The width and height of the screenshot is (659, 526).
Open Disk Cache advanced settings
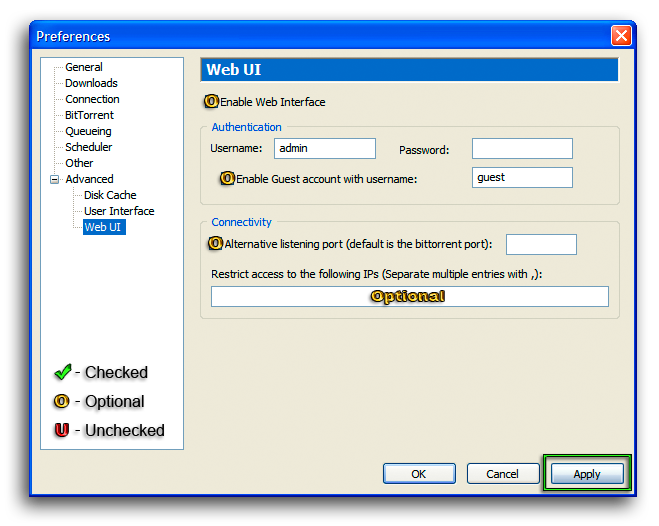(x=110, y=195)
